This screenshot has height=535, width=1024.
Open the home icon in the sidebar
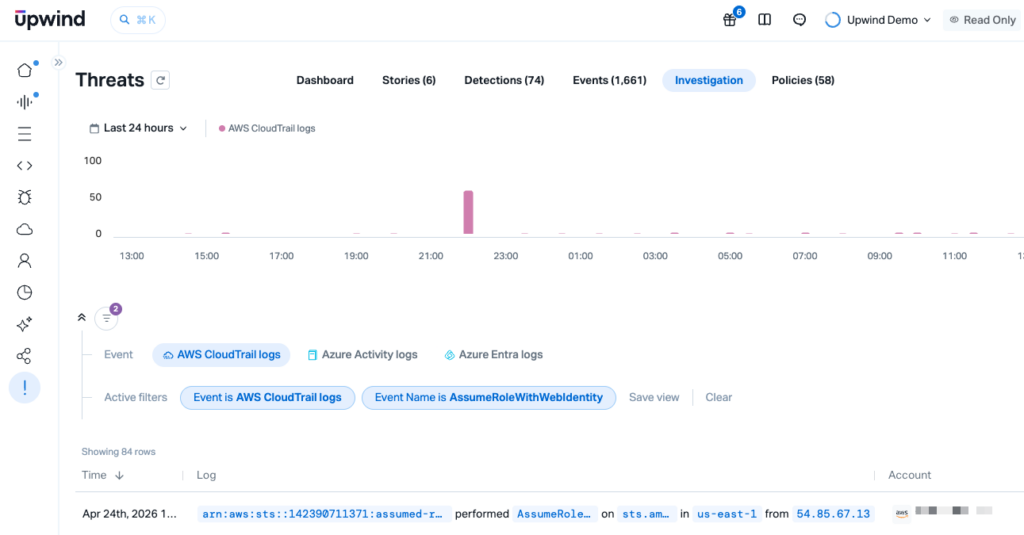coord(24,70)
